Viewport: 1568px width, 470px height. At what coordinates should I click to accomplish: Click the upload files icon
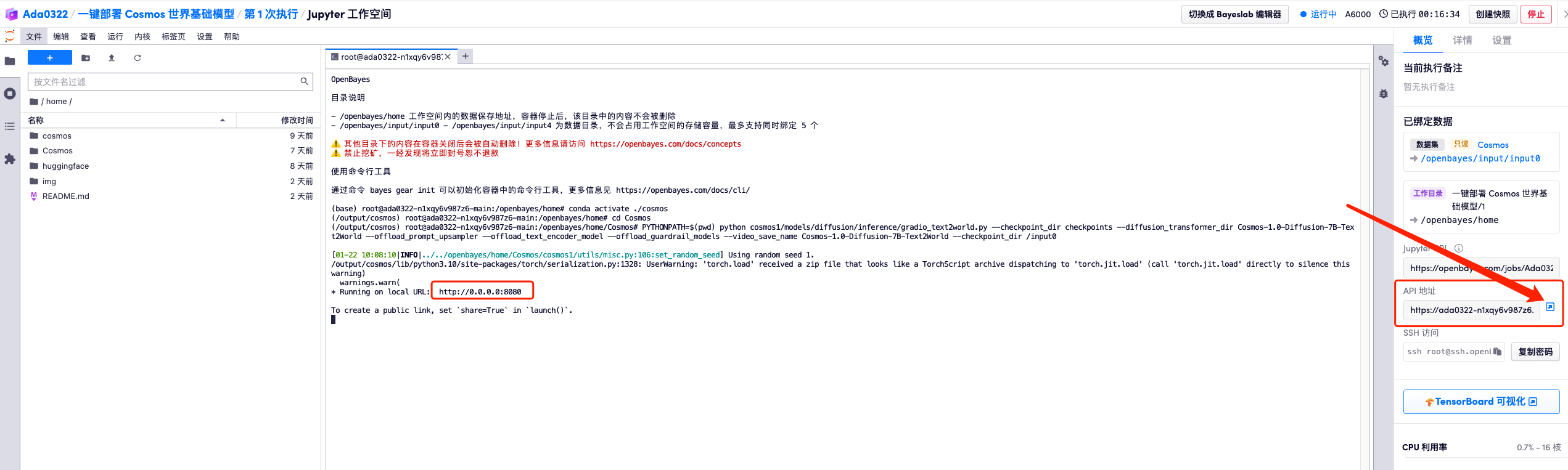coord(112,58)
